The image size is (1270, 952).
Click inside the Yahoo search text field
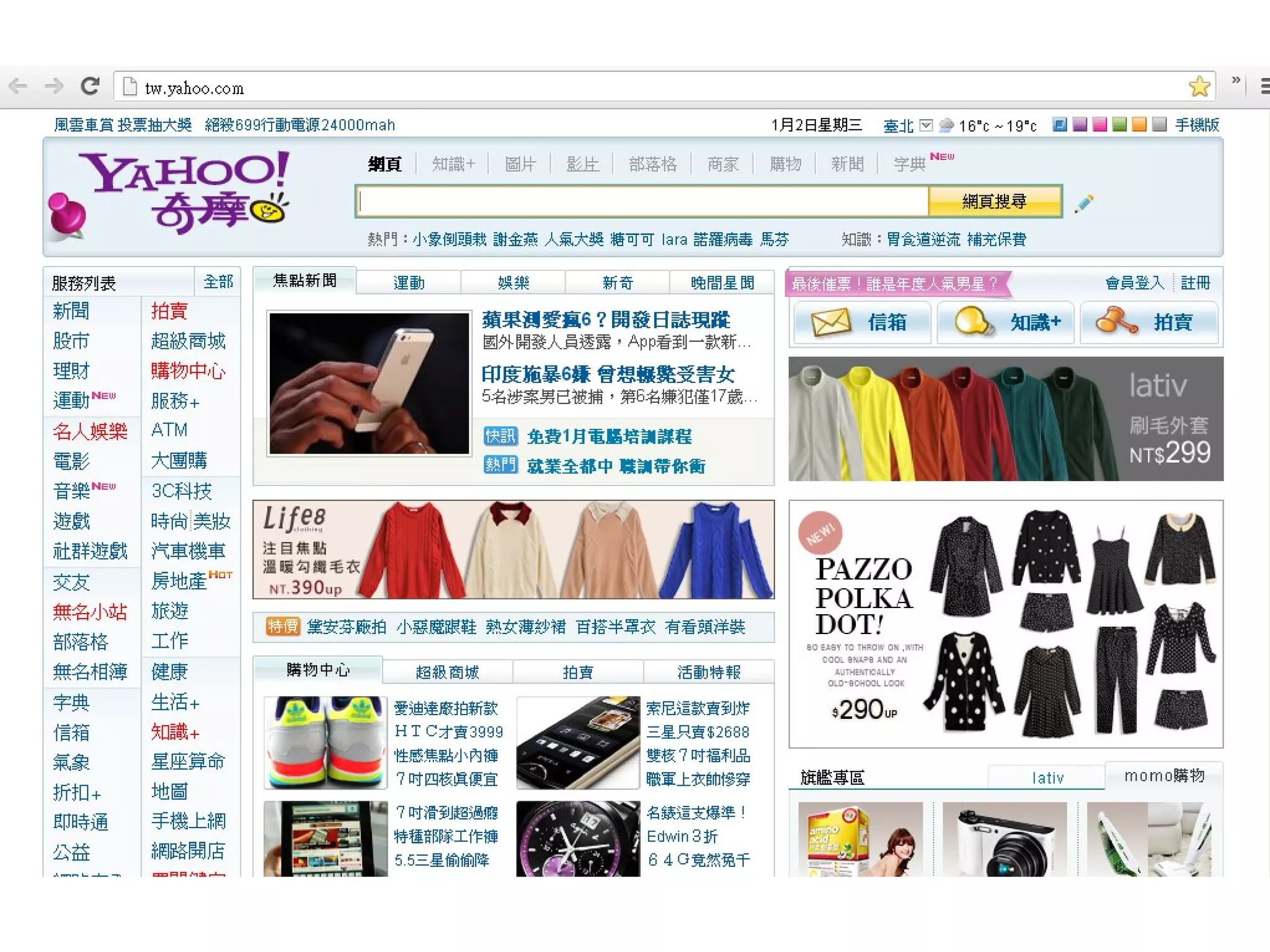642,201
